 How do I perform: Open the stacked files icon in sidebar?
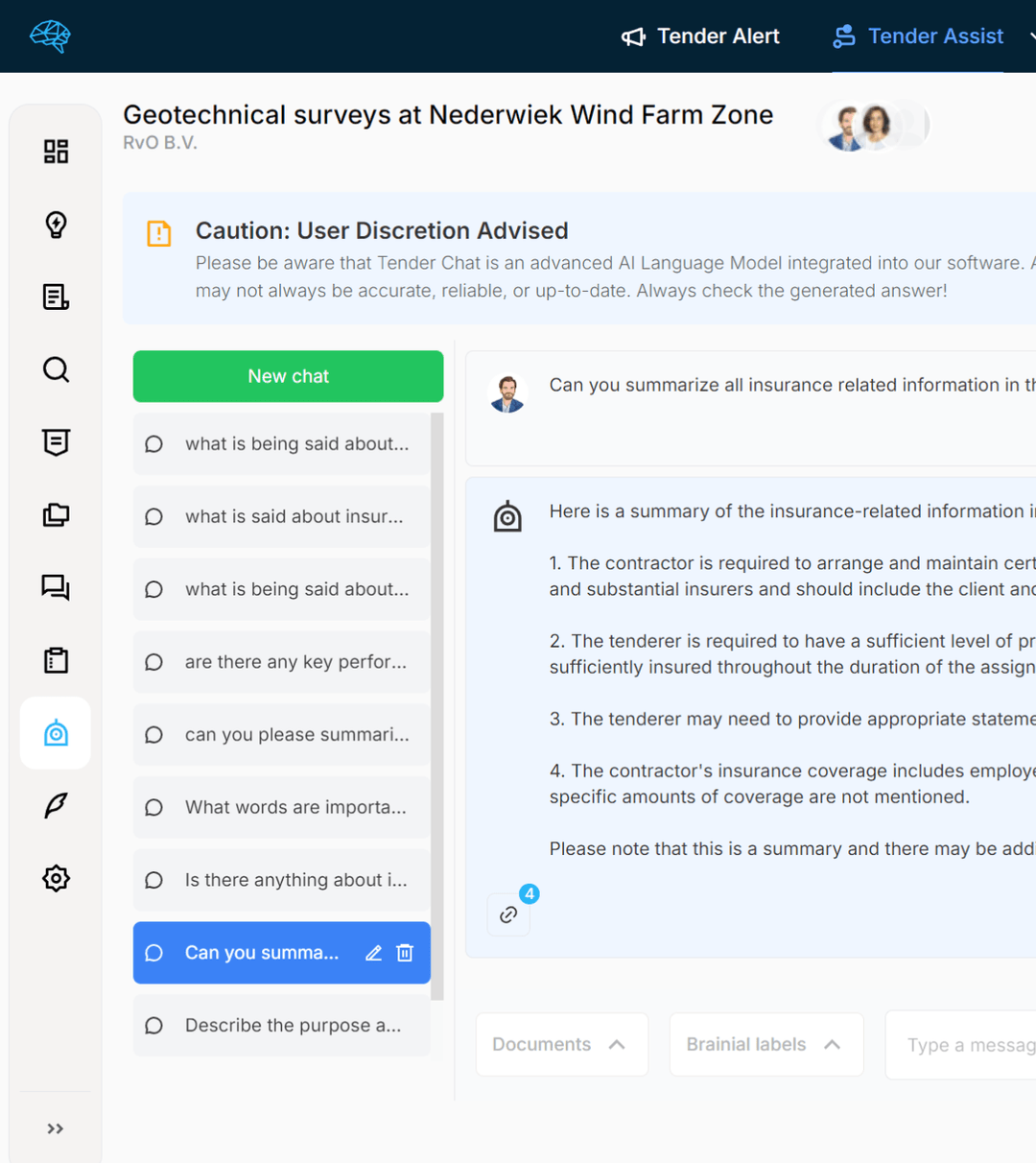tap(56, 515)
